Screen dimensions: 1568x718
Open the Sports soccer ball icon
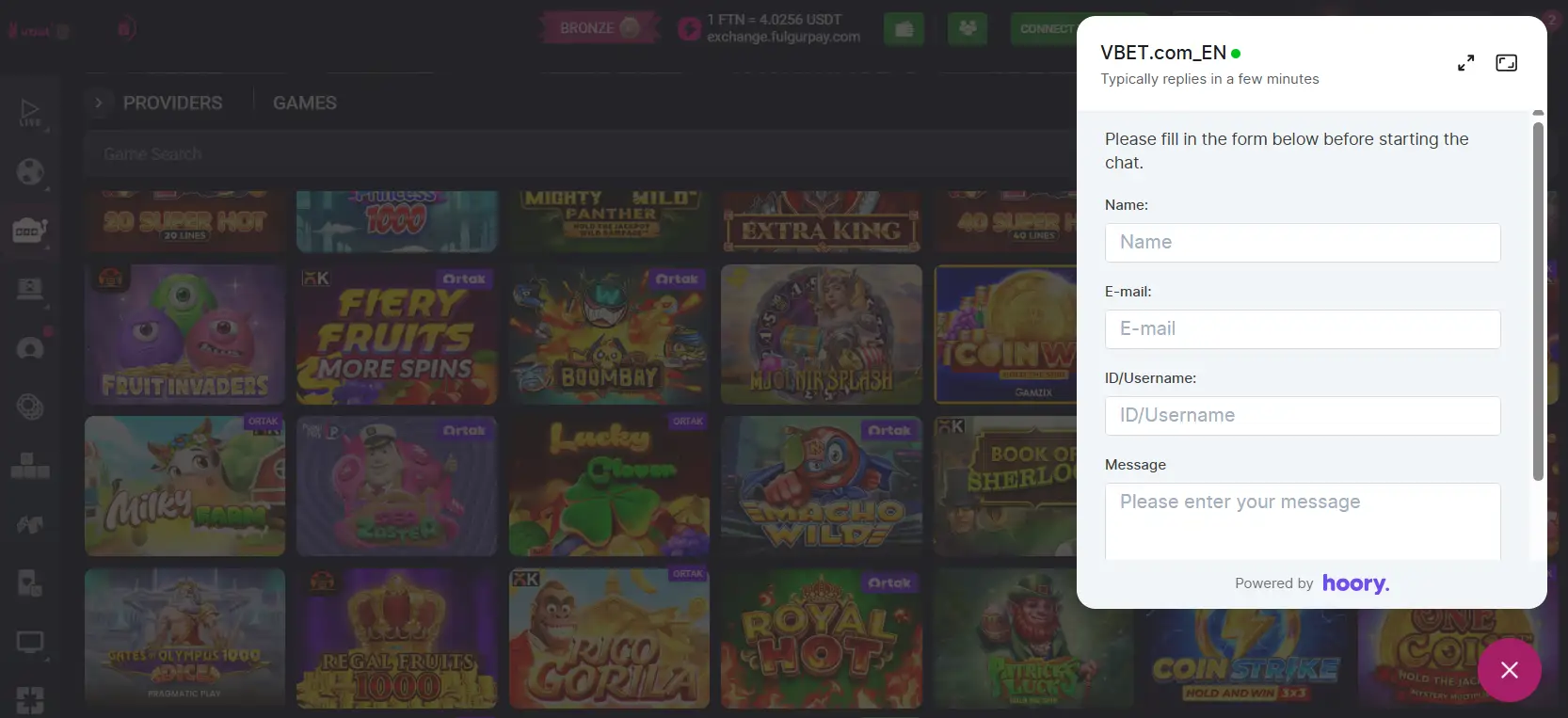point(30,172)
